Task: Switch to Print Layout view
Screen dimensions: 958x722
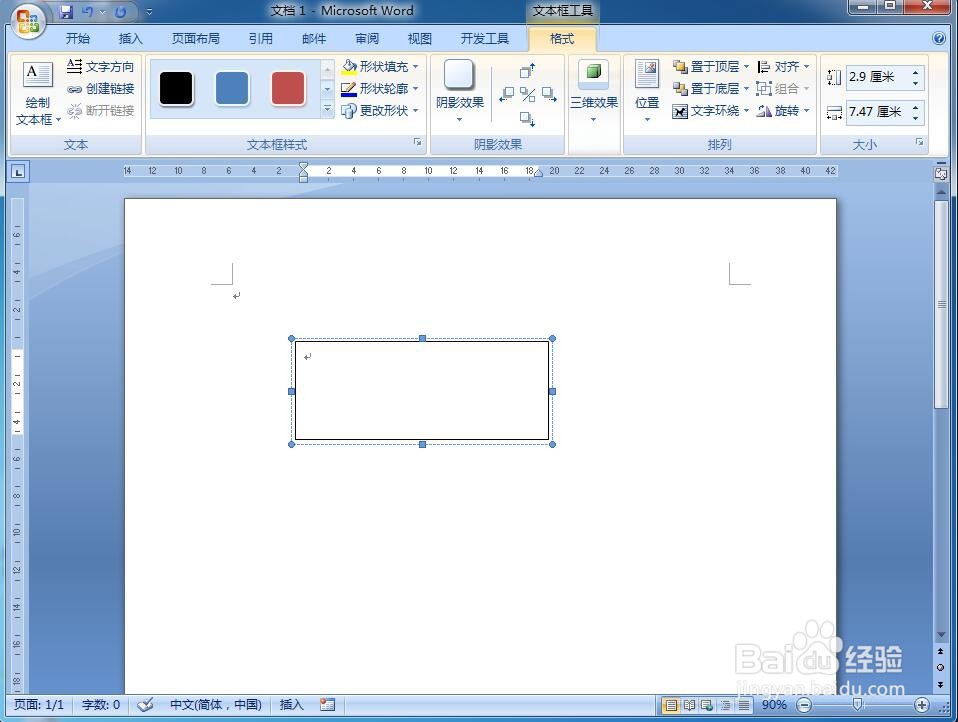Action: [x=671, y=706]
